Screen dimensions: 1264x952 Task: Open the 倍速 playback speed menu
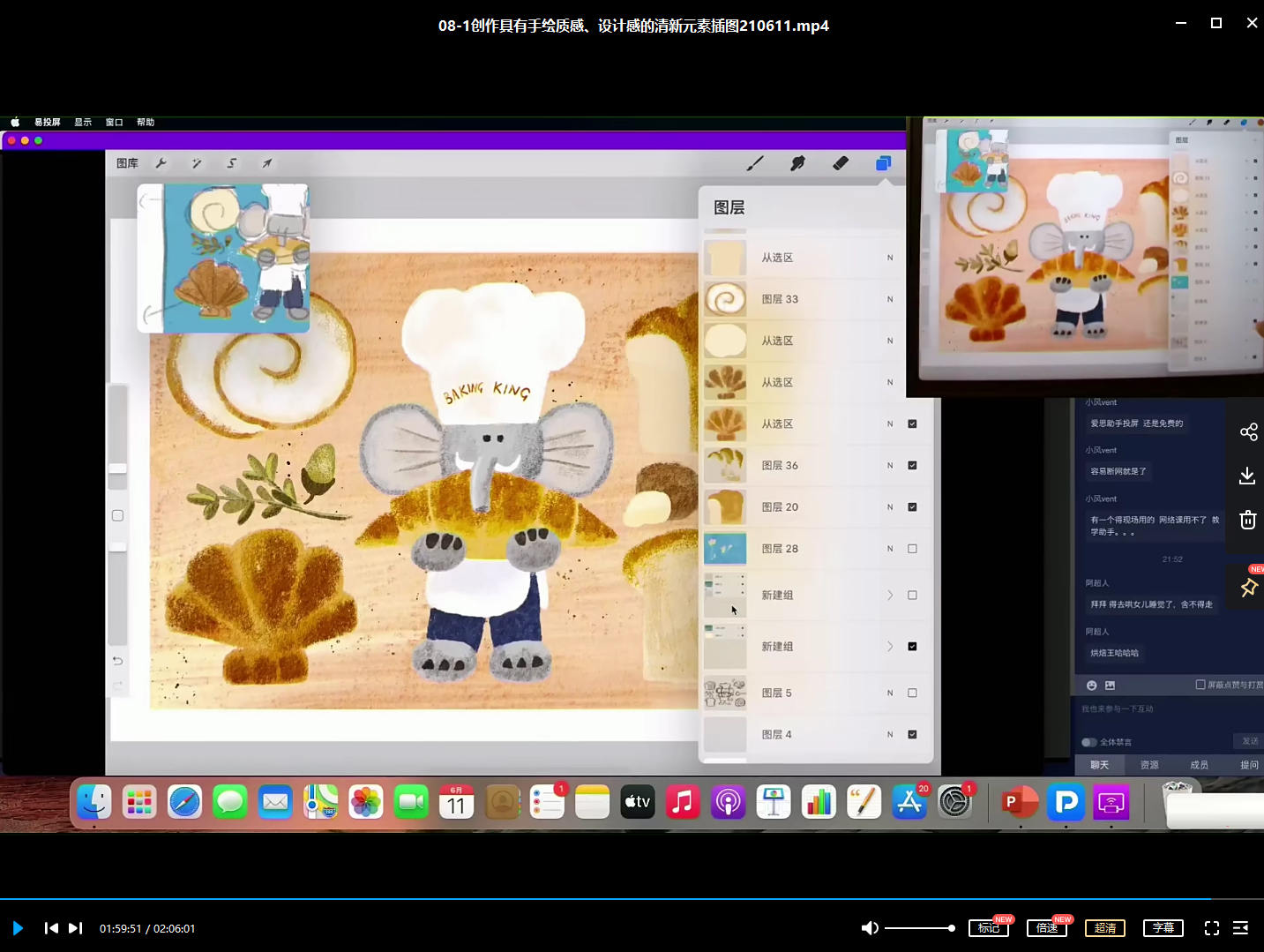[1047, 928]
